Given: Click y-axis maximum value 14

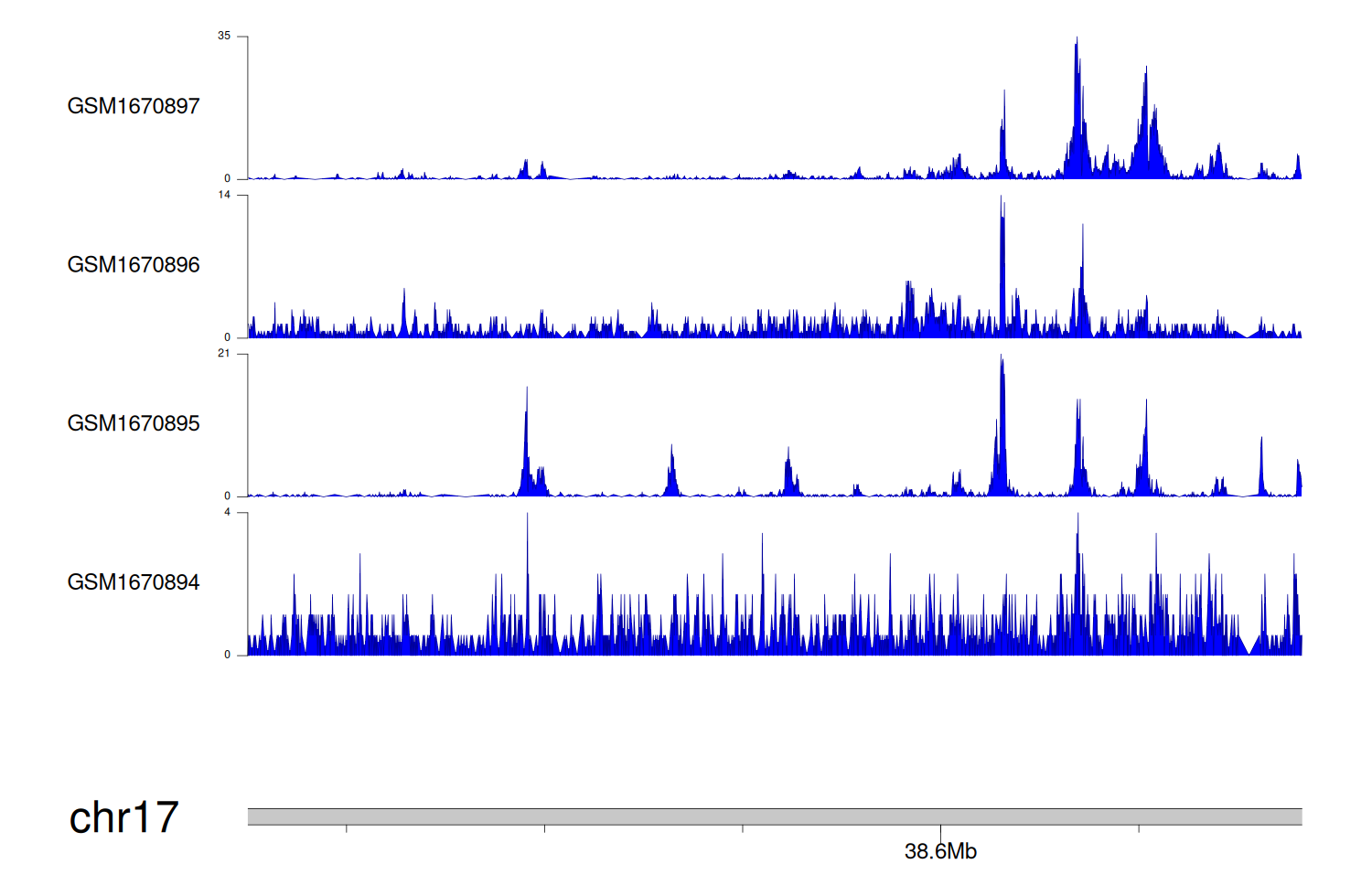Looking at the screenshot, I should [x=224, y=195].
